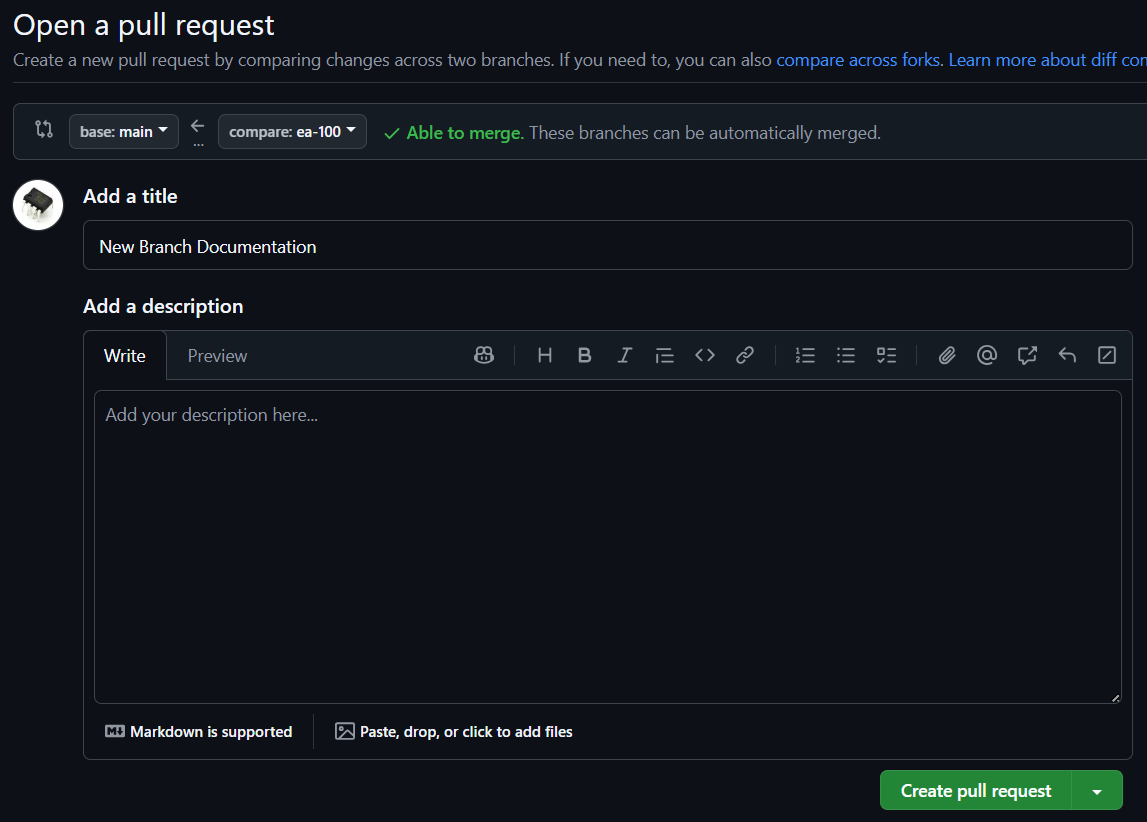This screenshot has width=1147, height=822.
Task: Add a link using the chain icon
Action: pos(745,355)
